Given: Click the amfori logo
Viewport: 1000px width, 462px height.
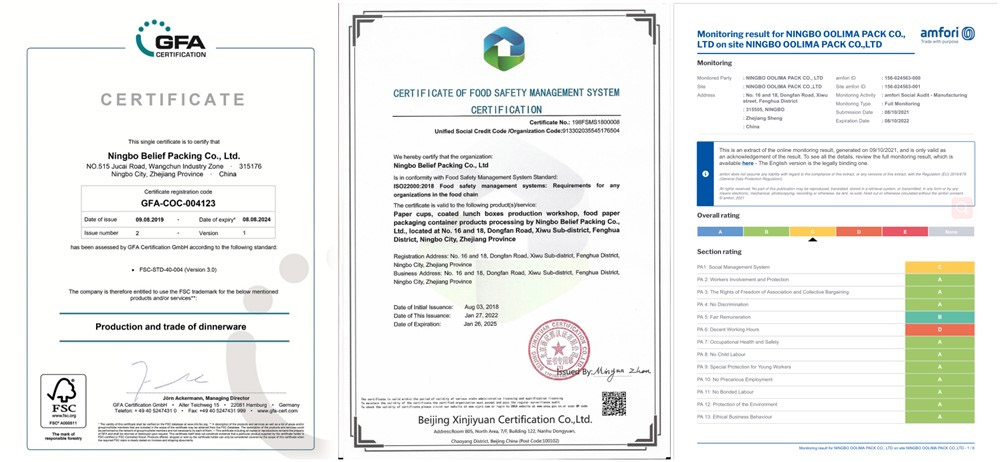Looking at the screenshot, I should (x=947, y=34).
